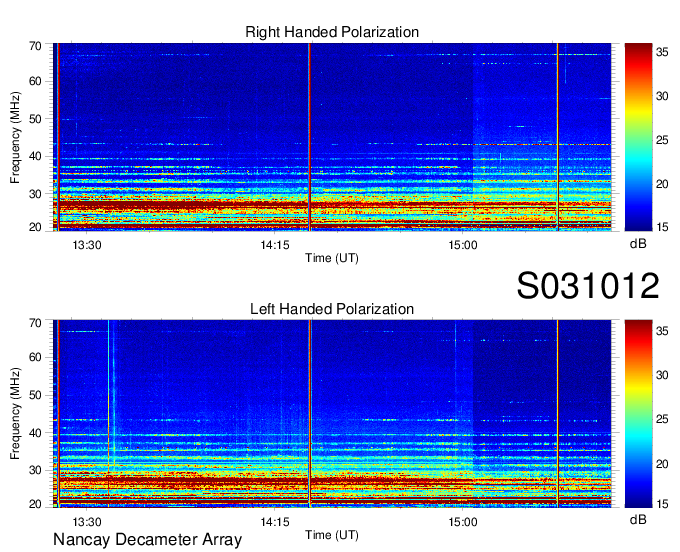Click the 14:15 tick label of the top plot
Screen dimensions: 680x552
pyautogui.click(x=275, y=245)
